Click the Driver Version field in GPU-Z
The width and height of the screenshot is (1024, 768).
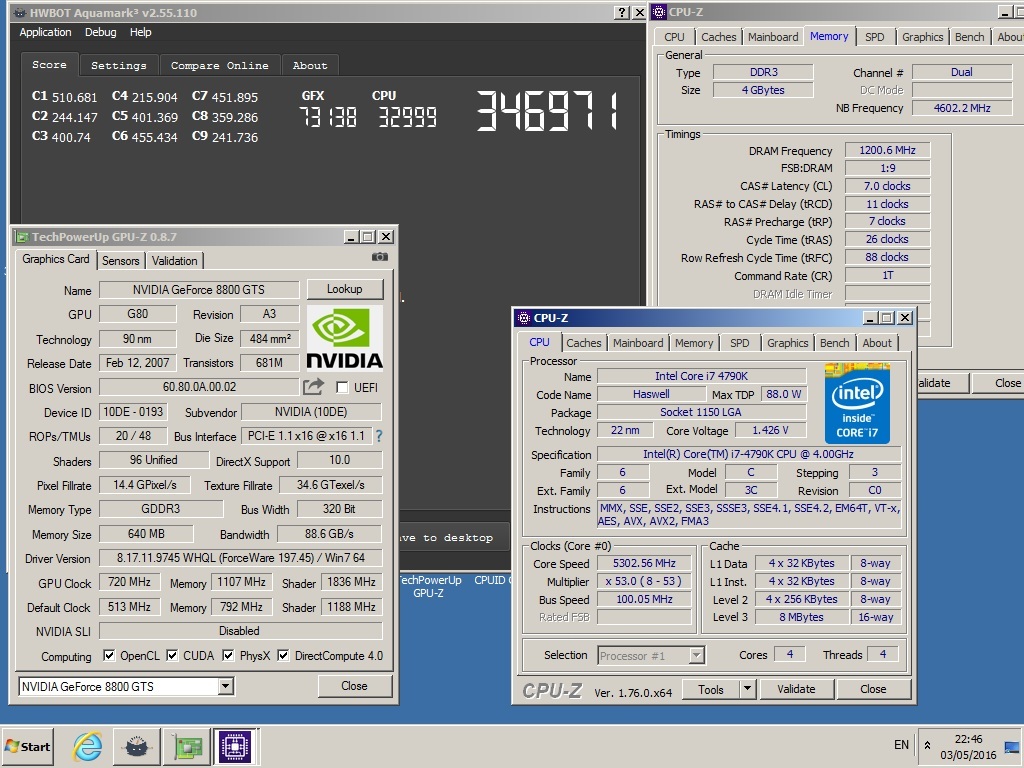pos(240,558)
